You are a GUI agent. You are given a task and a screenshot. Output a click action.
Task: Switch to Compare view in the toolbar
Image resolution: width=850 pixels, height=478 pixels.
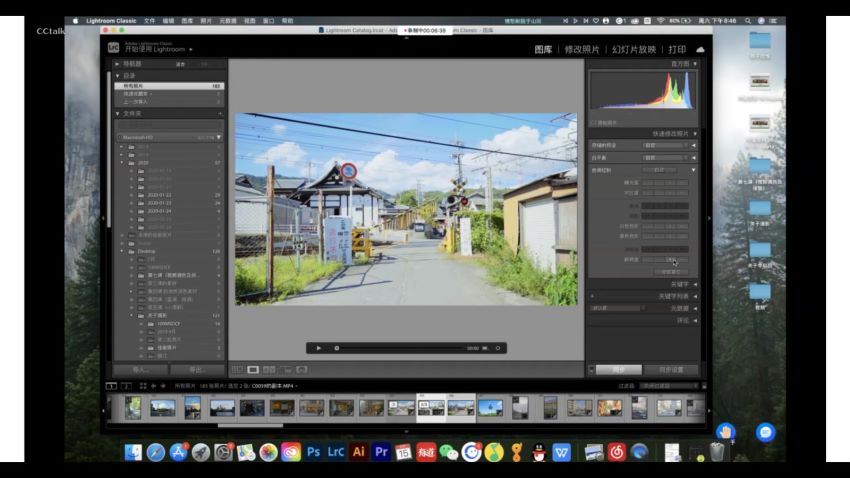(269, 370)
